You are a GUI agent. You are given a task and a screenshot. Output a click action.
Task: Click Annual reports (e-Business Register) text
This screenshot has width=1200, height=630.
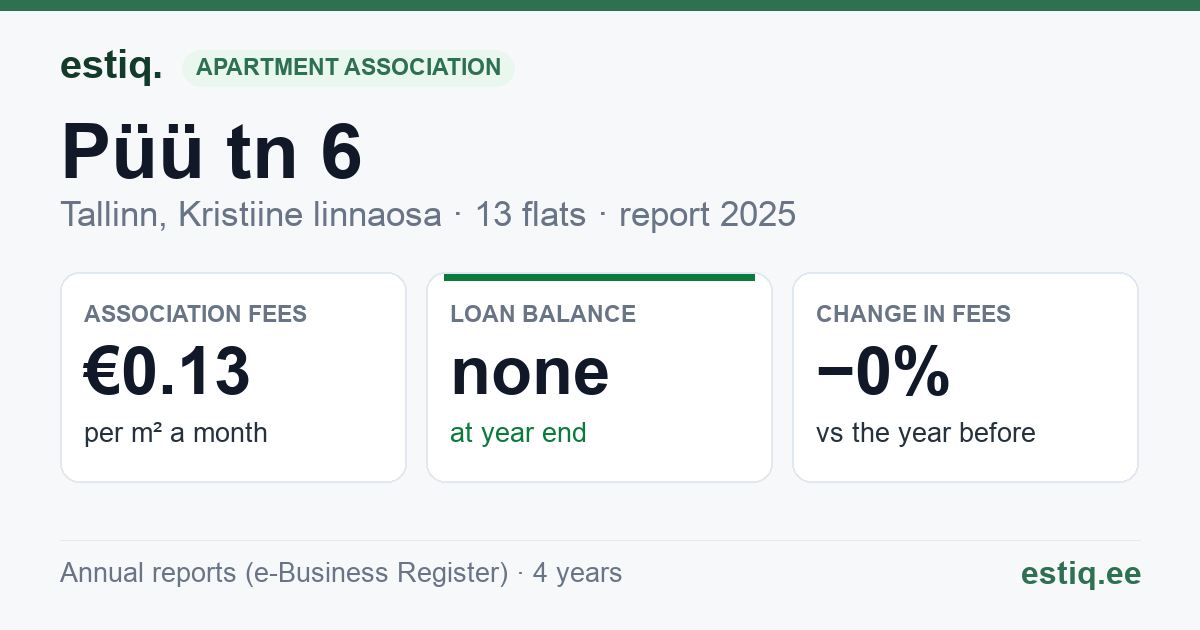284,573
